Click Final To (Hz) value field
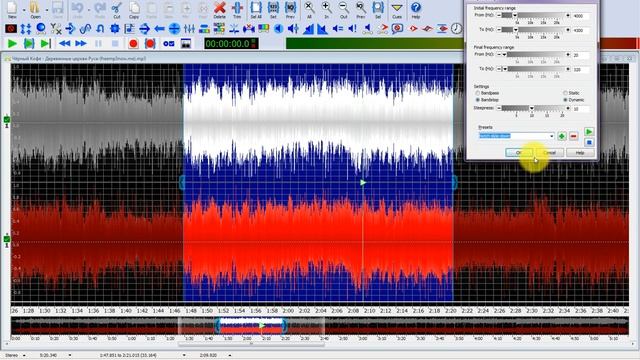Image resolution: width=640 pixels, height=360 pixels. tap(580, 69)
